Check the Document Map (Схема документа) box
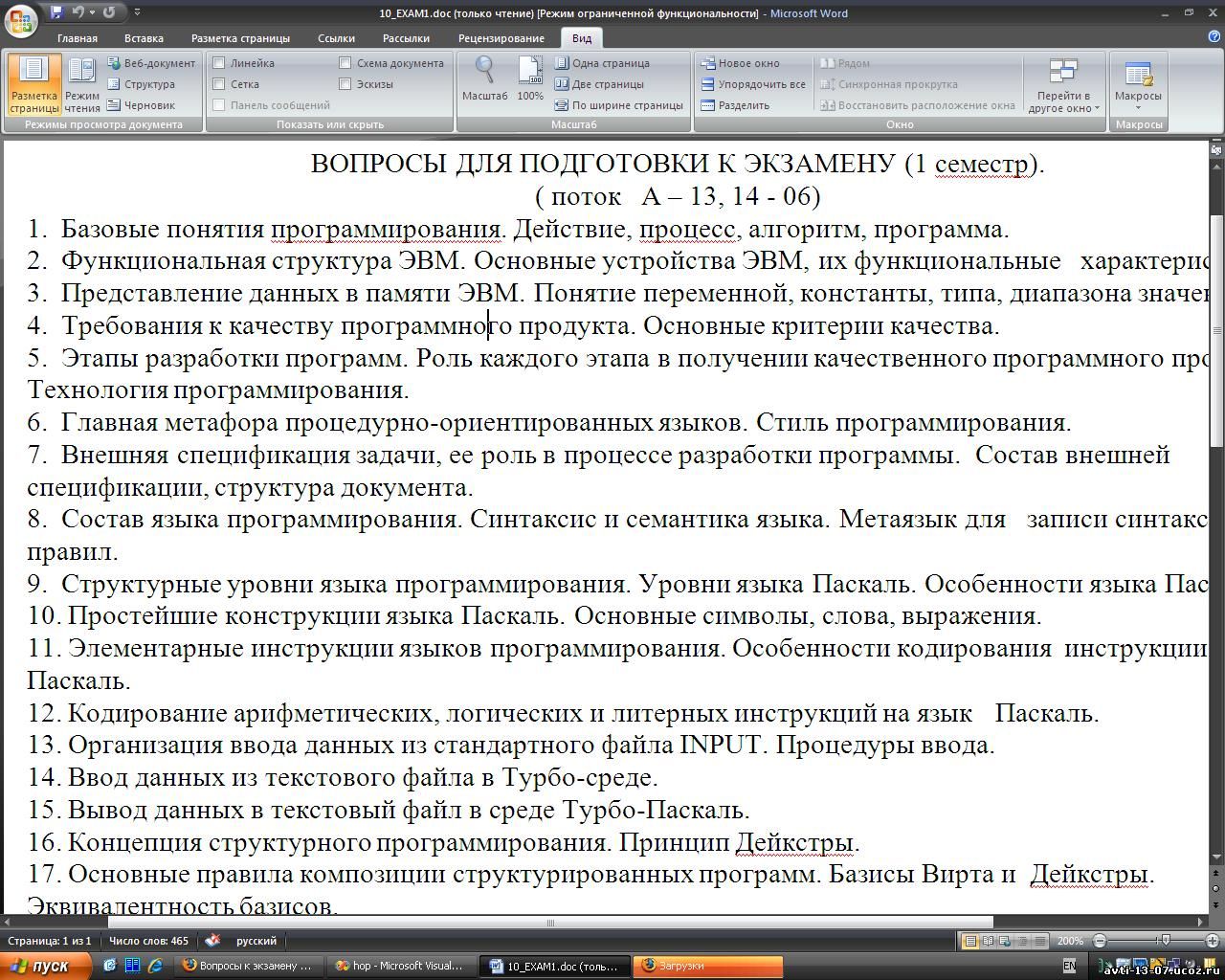1225x980 pixels. tap(345, 63)
